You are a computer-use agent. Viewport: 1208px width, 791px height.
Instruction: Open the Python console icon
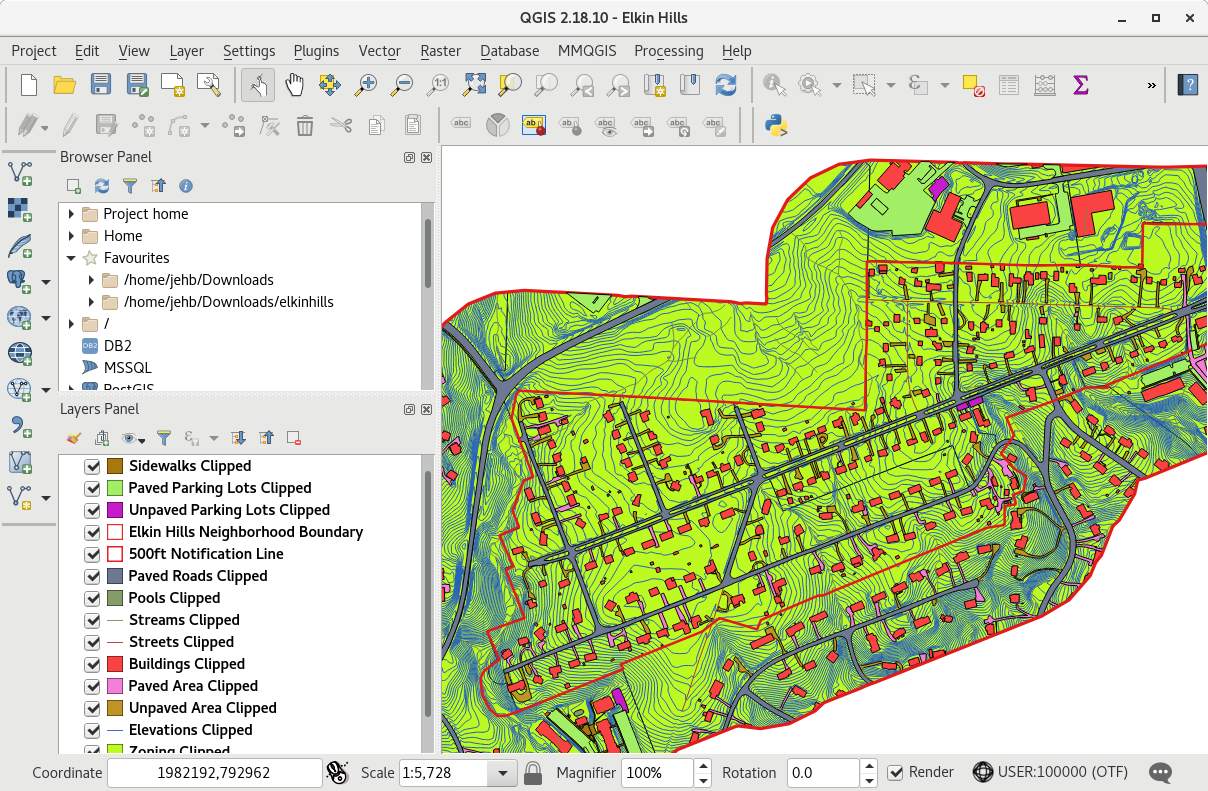(776, 125)
